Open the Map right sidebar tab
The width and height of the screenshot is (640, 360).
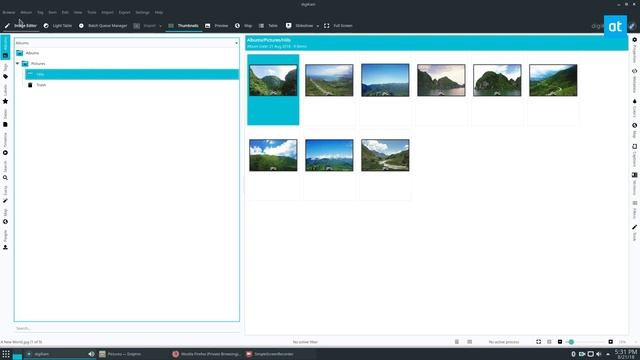[634, 131]
